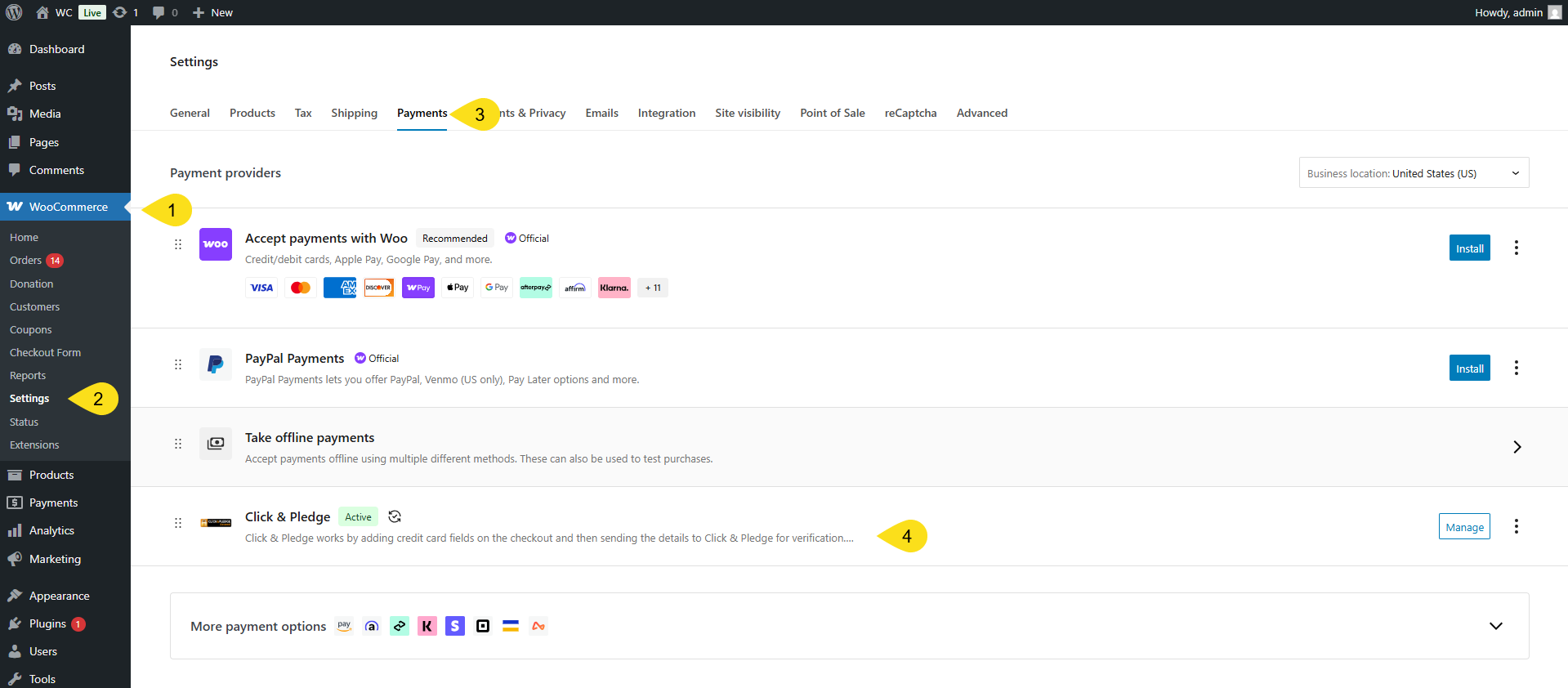1568x688 pixels.
Task: Switch to the Shipping settings tab
Action: [x=354, y=113]
